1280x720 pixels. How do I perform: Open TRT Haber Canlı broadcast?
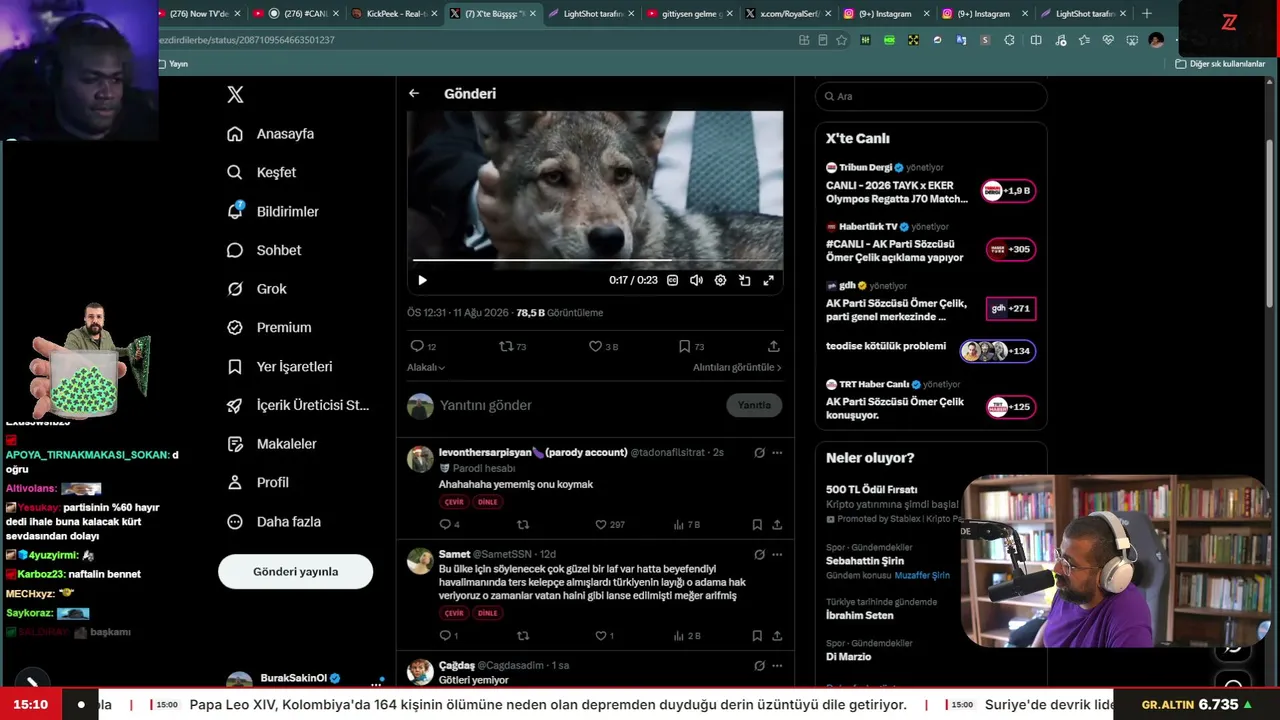pyautogui.click(x=931, y=400)
